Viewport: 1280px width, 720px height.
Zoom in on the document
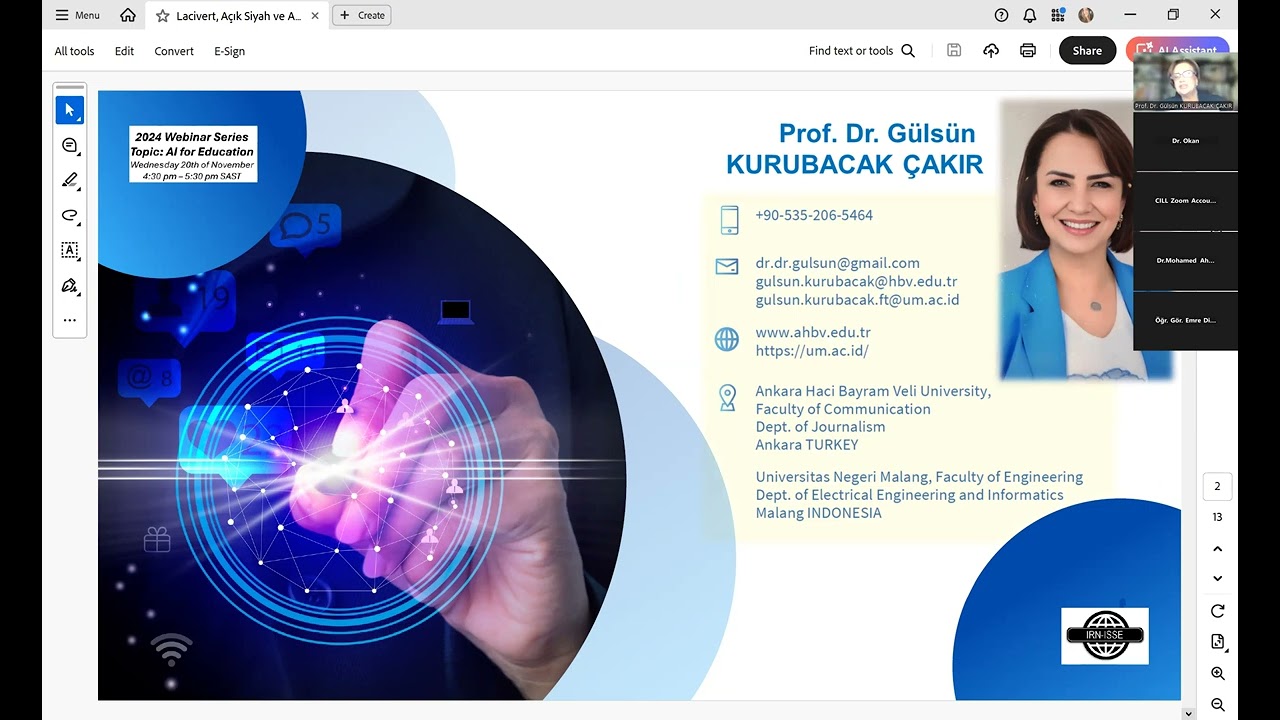pyautogui.click(x=1217, y=674)
